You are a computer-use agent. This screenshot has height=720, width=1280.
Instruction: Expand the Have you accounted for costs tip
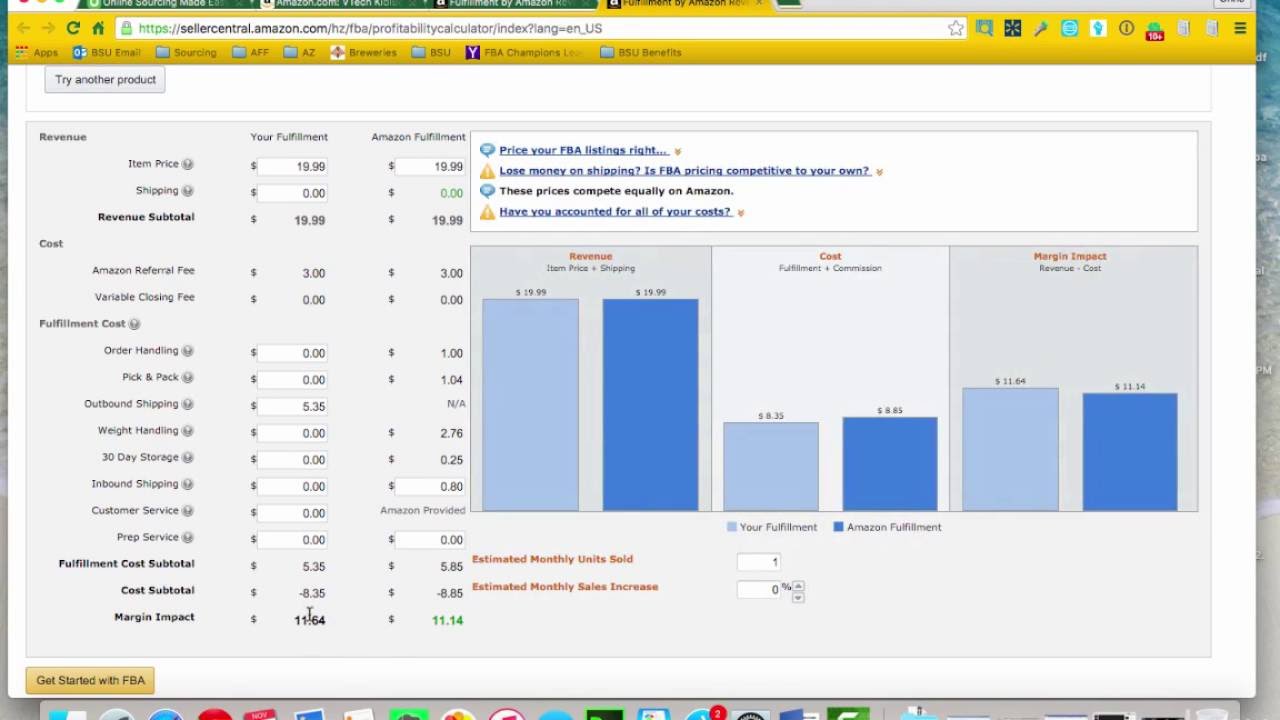click(x=741, y=213)
